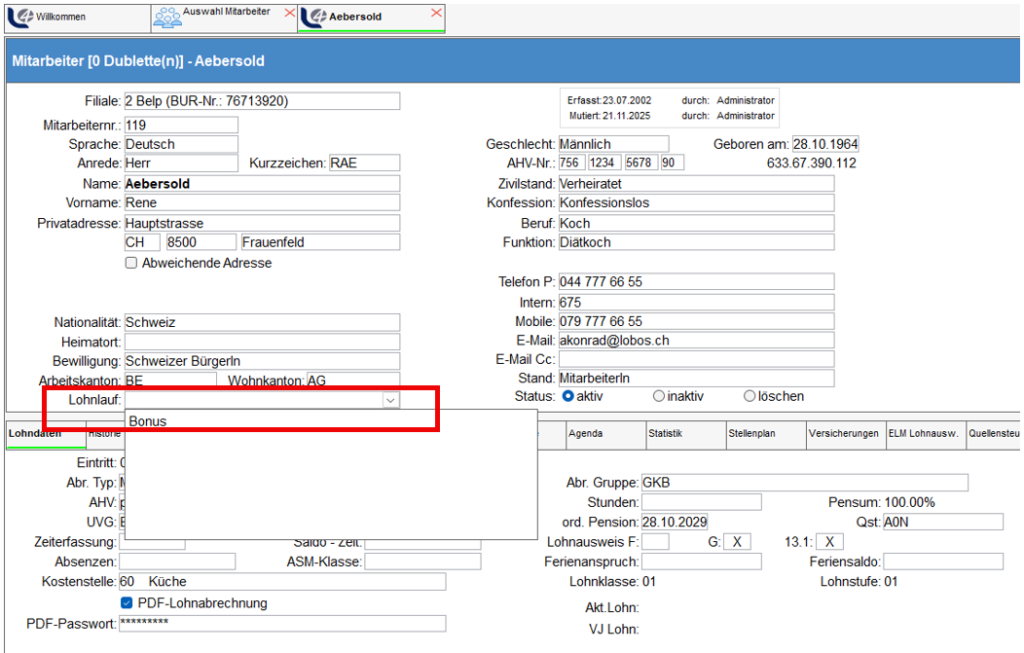
Task: Click the Auswahl Mitarbeiter people icon
Action: [167, 17]
